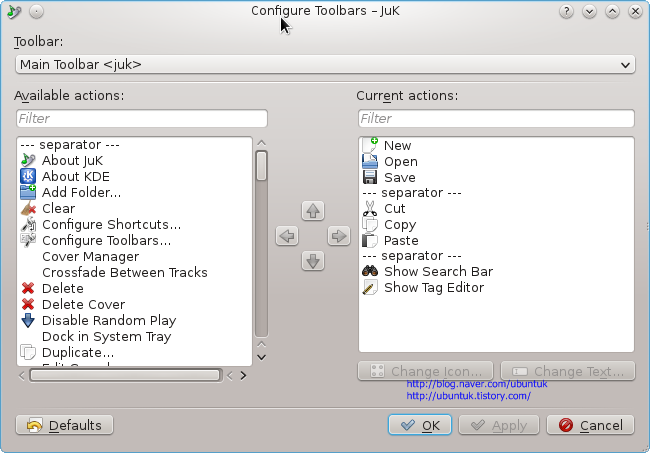This screenshot has width=650, height=453.
Task: Click the Defaults button
Action: point(64,425)
